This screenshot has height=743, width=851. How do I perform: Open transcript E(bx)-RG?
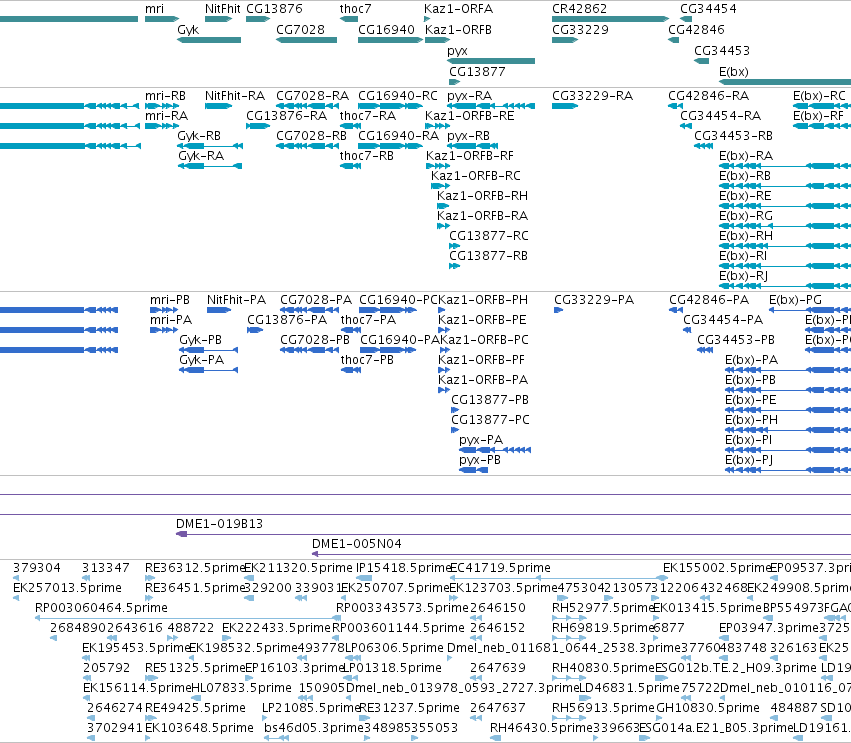point(746,215)
